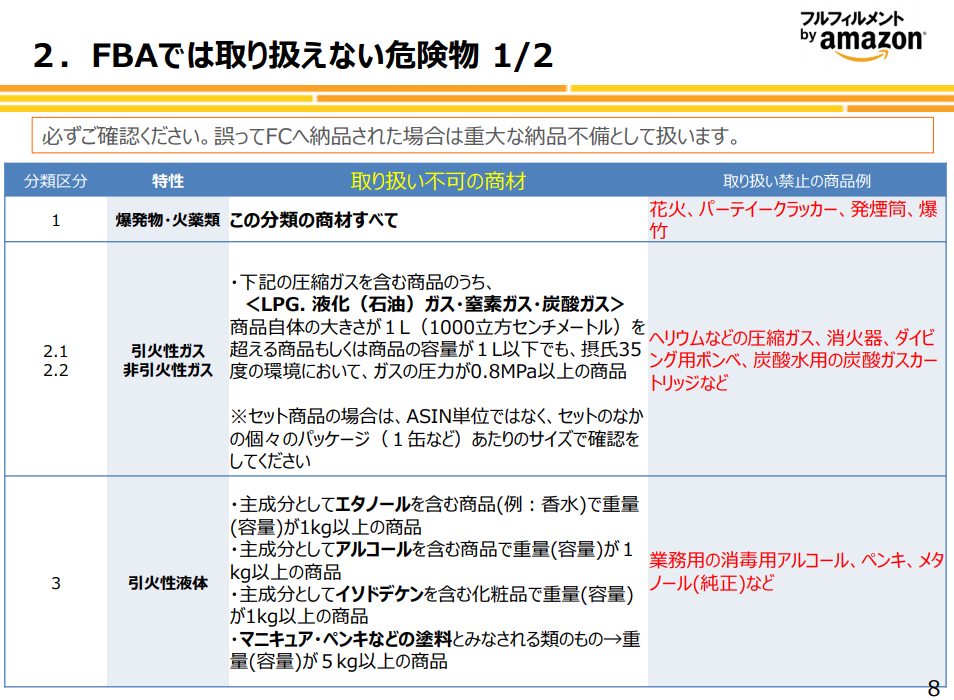Click the classification '2.1 2.2' cell
954x700 pixels.
56,360
